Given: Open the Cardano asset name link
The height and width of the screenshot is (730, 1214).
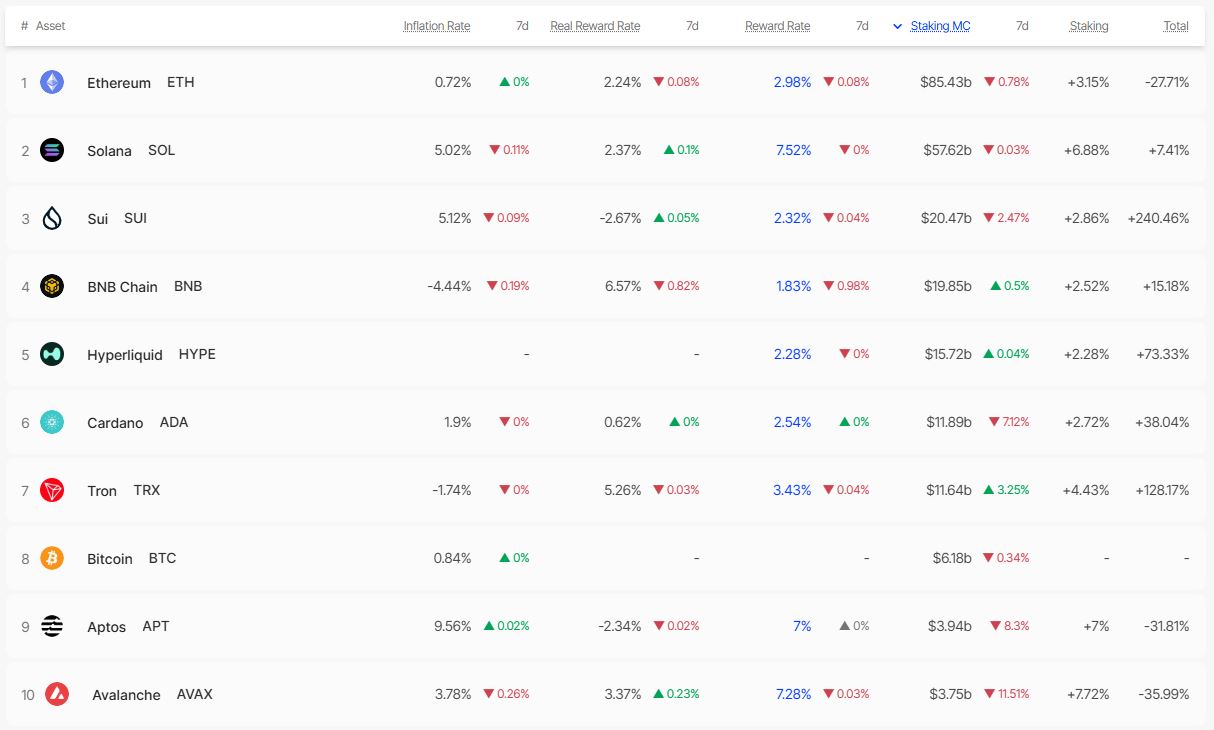Looking at the screenshot, I should (x=115, y=423).
